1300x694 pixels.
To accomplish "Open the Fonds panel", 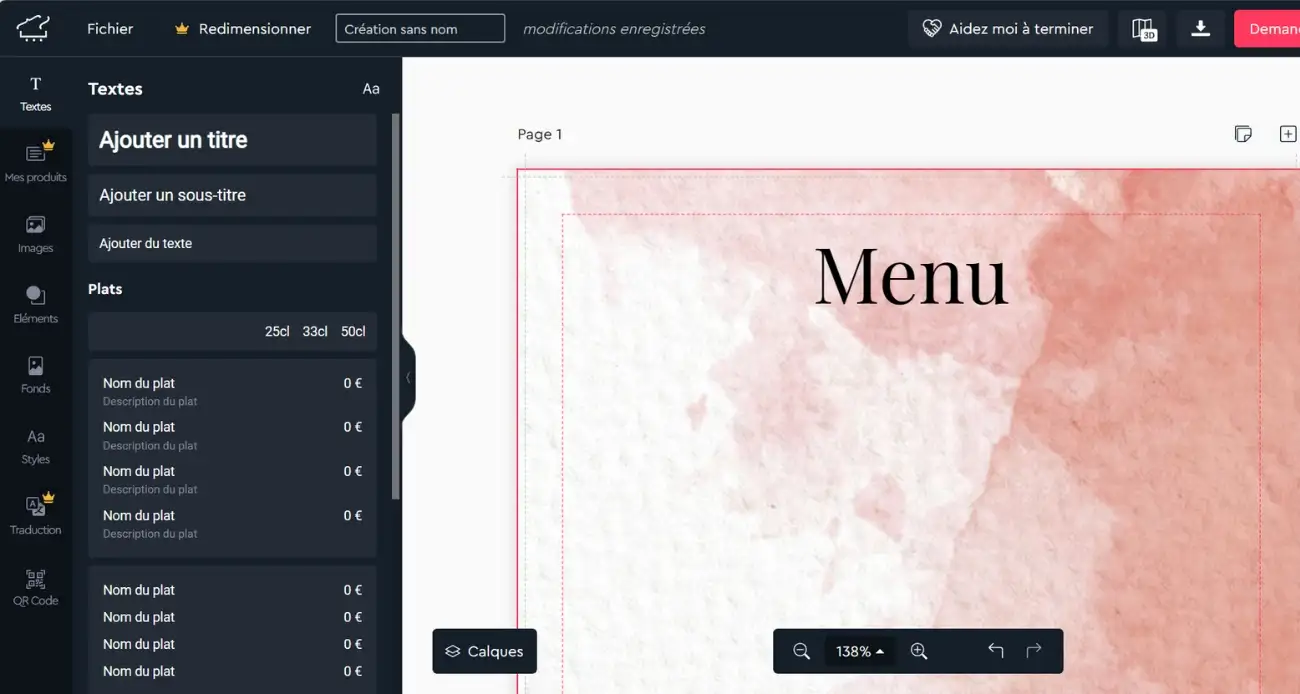I will pyautogui.click(x=36, y=375).
